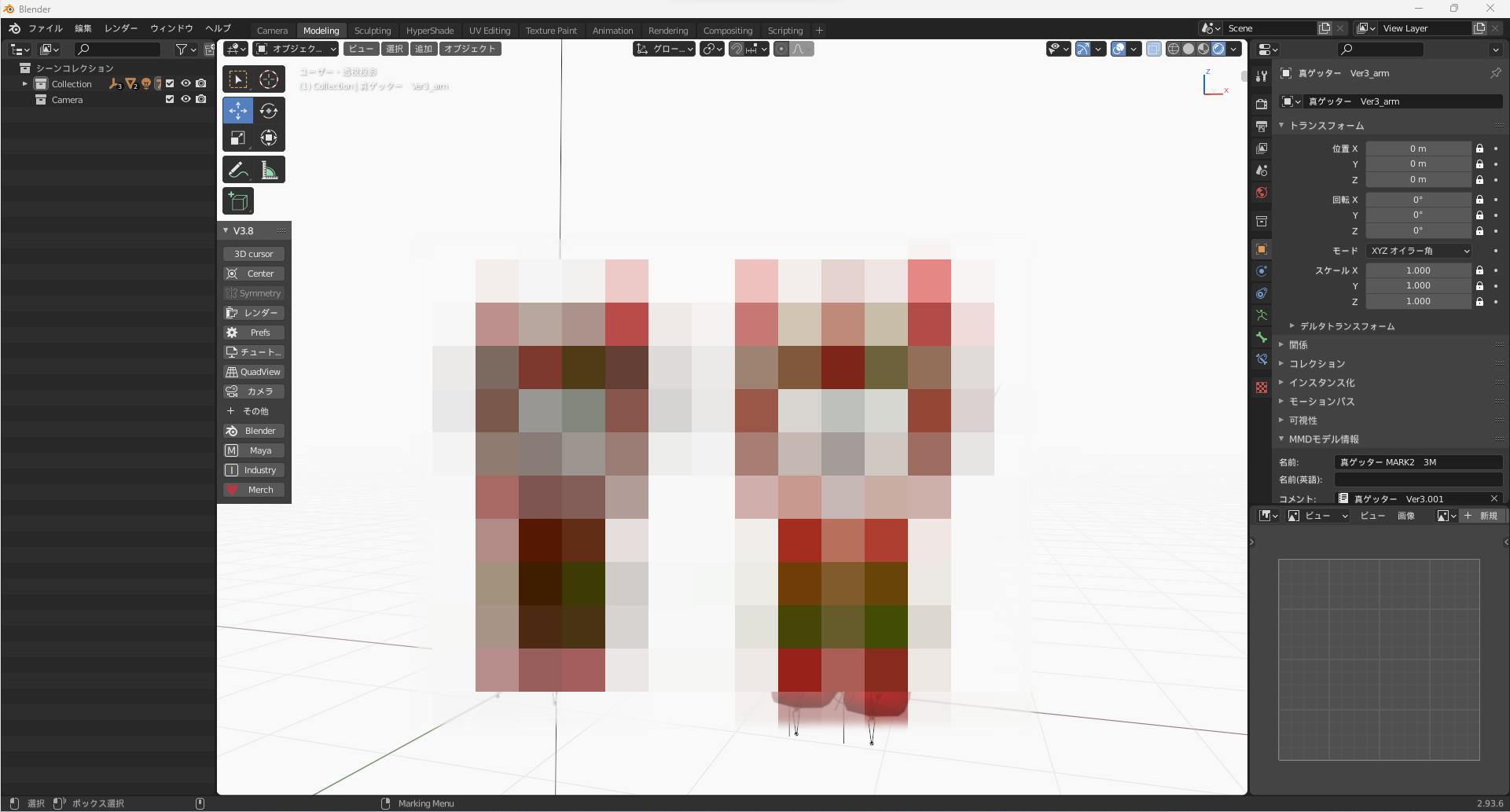This screenshot has height=812, width=1510.
Task: Select the Add Cube tool
Action: coord(237,201)
